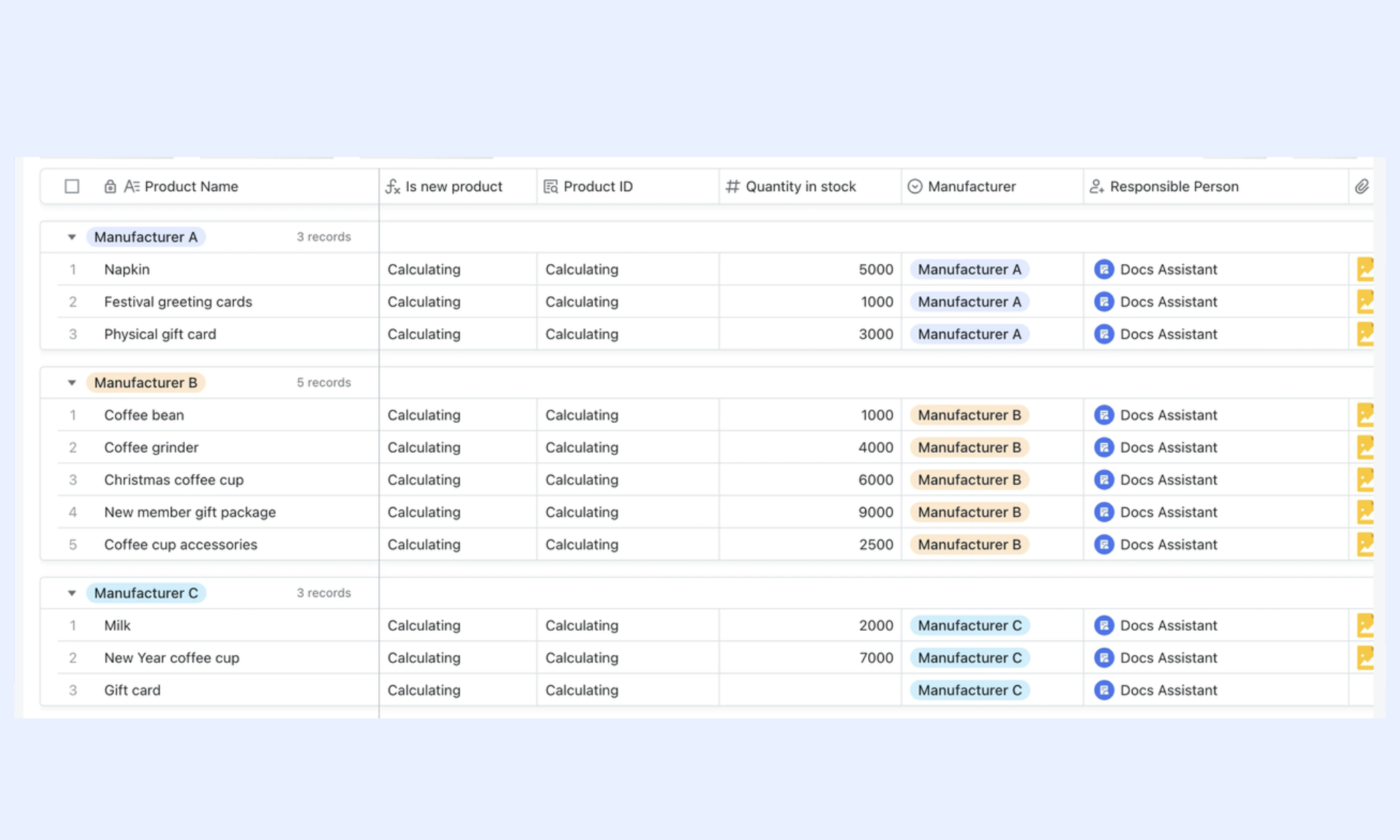The height and width of the screenshot is (840, 1400).
Task: Click the 9000 quantity cell
Action: coord(810,512)
